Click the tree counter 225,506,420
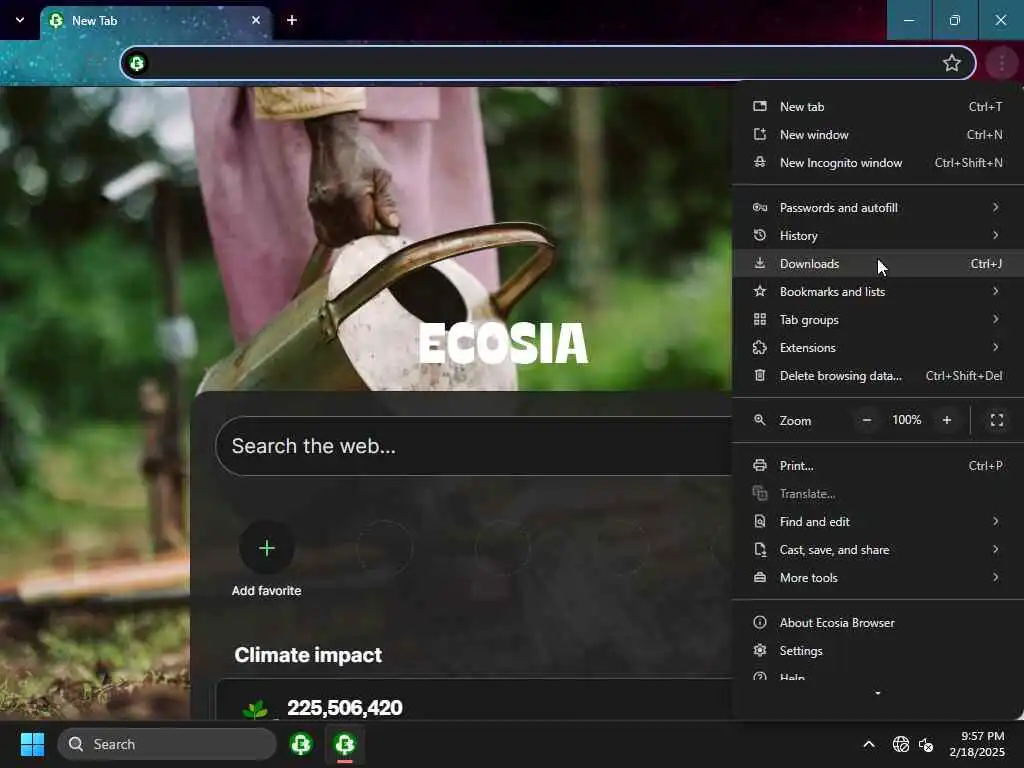 (345, 708)
